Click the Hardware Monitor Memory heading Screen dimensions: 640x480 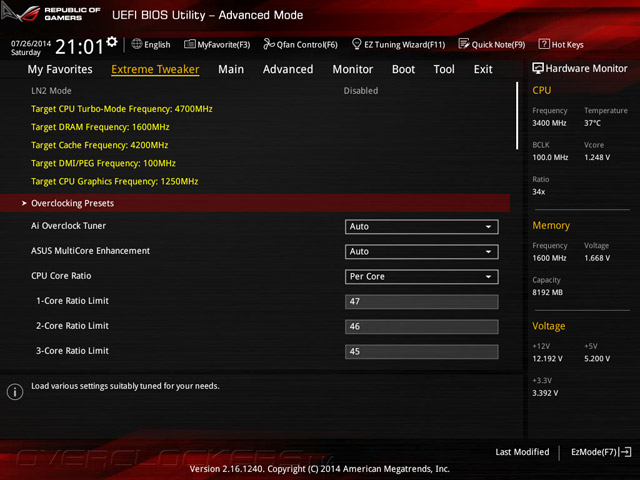[x=551, y=225]
